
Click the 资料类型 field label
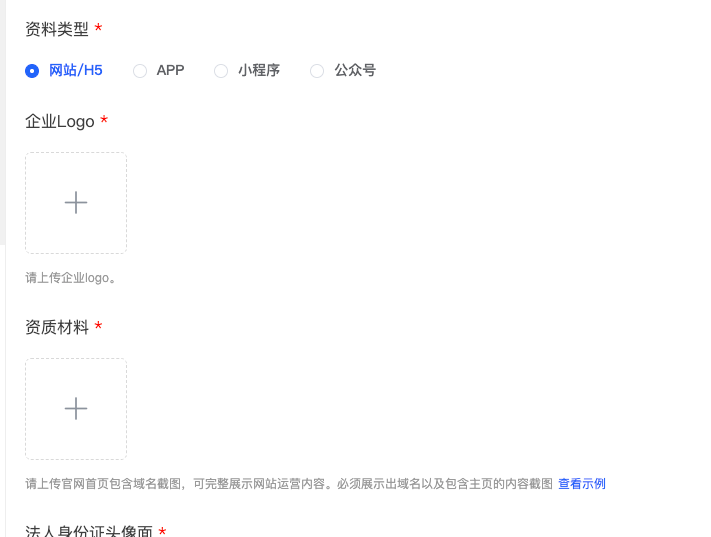coord(57,29)
